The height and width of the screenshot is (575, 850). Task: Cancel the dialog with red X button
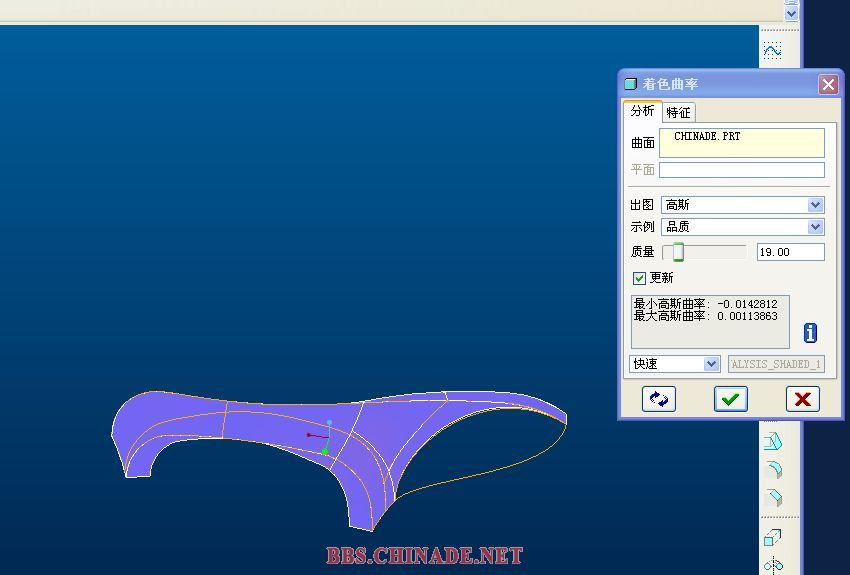click(802, 399)
